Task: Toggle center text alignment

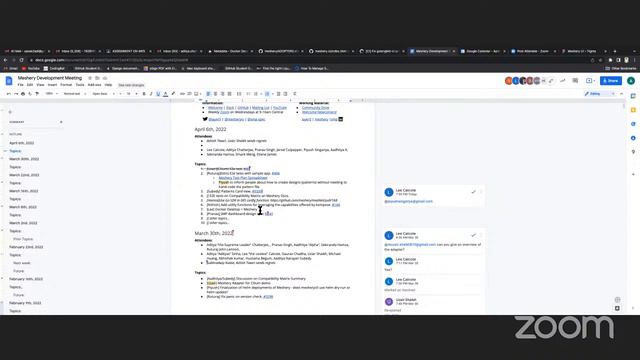Action: tap(216, 94)
